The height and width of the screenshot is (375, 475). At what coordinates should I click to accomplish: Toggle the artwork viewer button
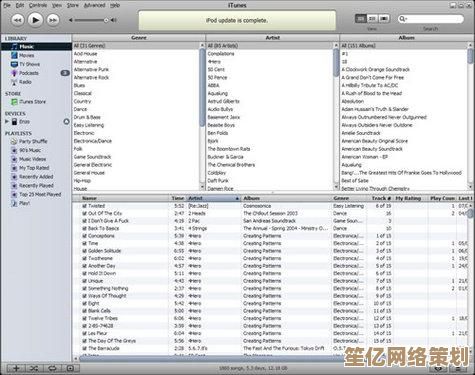click(70, 368)
